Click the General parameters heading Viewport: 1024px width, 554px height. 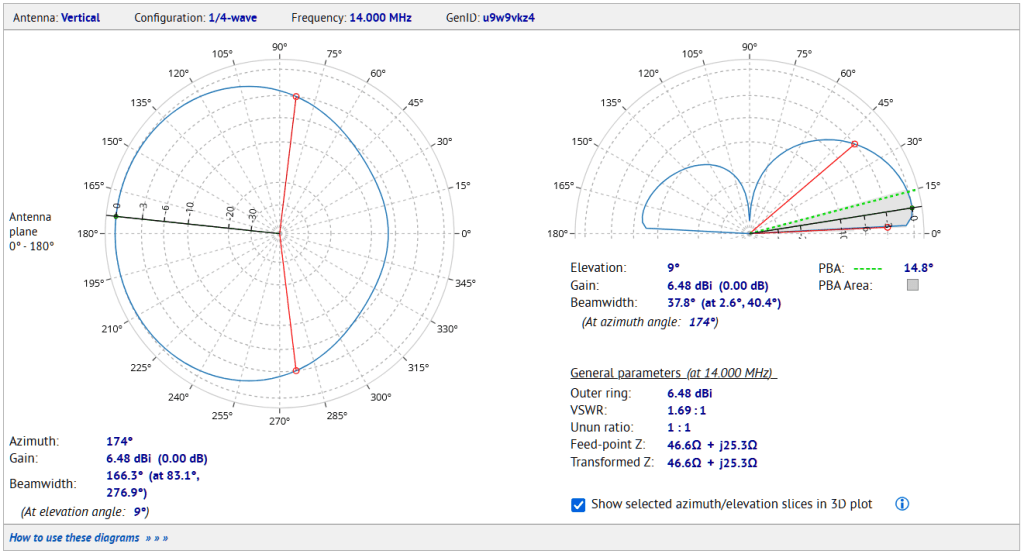tap(673, 372)
